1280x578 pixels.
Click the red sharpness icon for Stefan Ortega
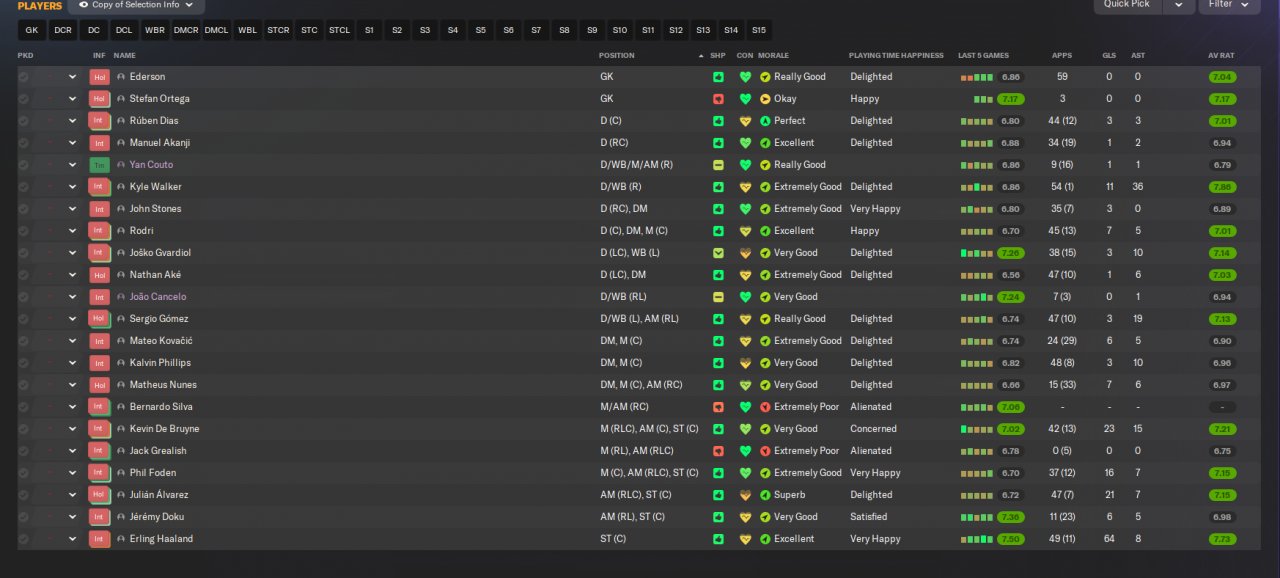(x=718, y=99)
